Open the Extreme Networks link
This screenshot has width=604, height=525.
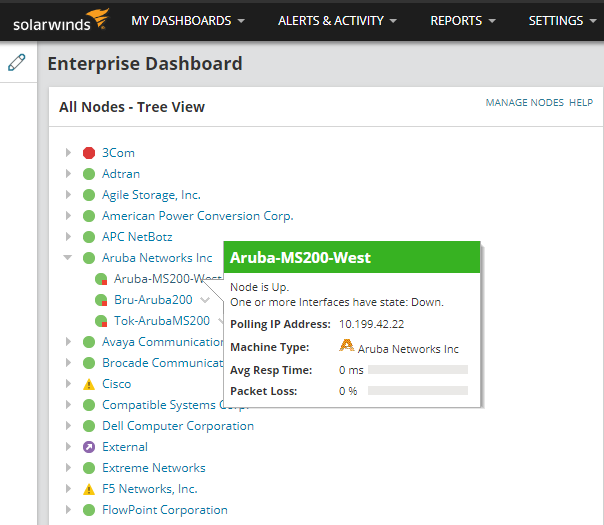pos(154,468)
